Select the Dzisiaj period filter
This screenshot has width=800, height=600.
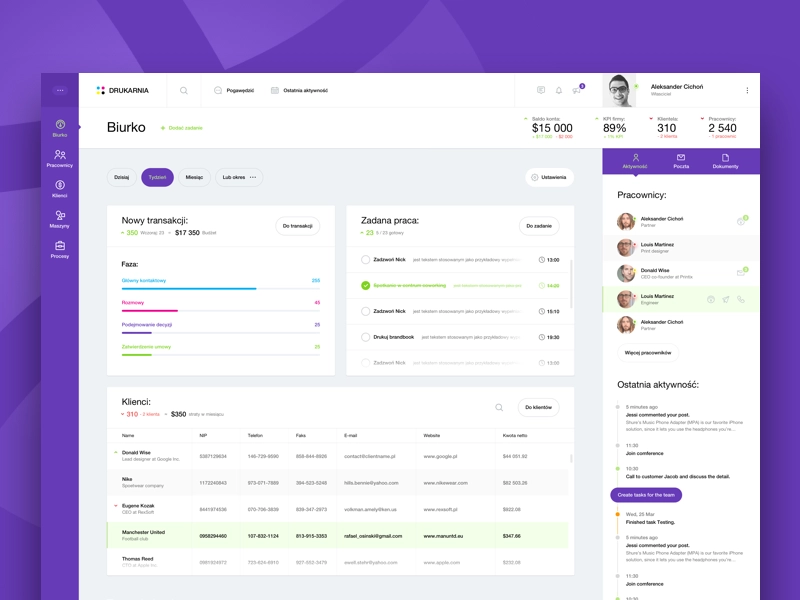click(121, 177)
